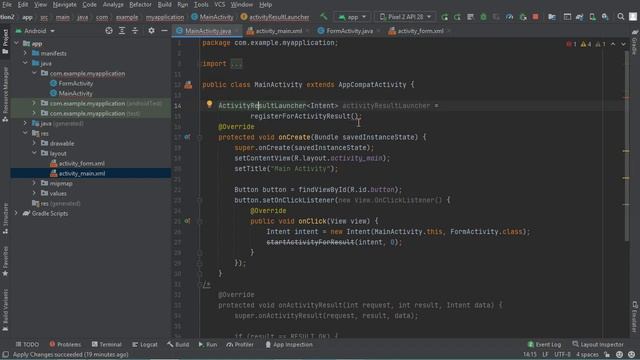The width and height of the screenshot is (640, 360).
Task: Toggle the Project tool window sidebar button
Action: point(5,42)
